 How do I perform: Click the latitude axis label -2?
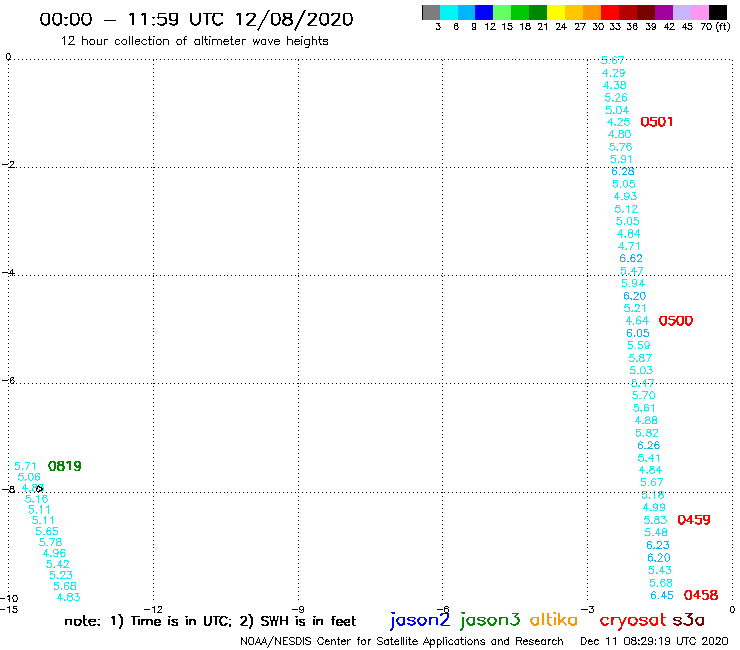(8, 164)
